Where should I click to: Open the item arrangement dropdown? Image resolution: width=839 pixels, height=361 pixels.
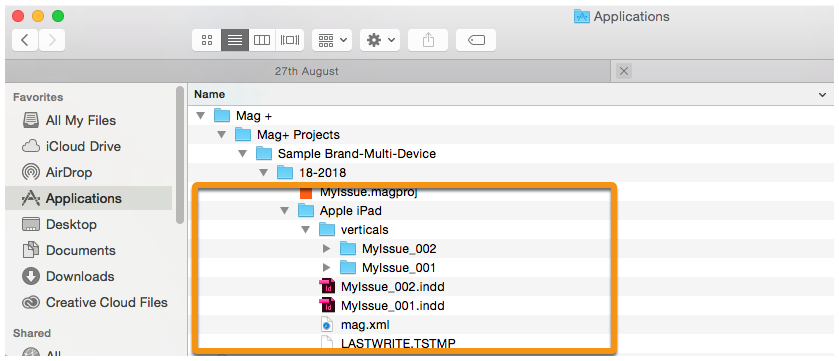pos(332,40)
